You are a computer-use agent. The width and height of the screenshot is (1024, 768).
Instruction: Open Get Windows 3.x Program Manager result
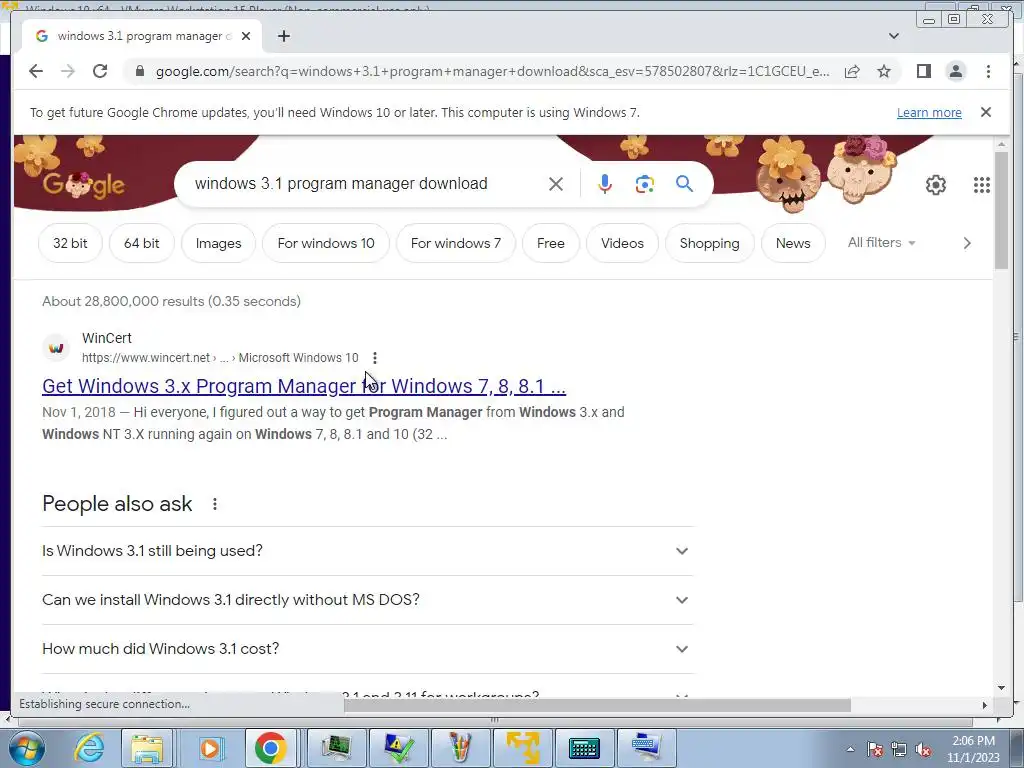tap(304, 386)
